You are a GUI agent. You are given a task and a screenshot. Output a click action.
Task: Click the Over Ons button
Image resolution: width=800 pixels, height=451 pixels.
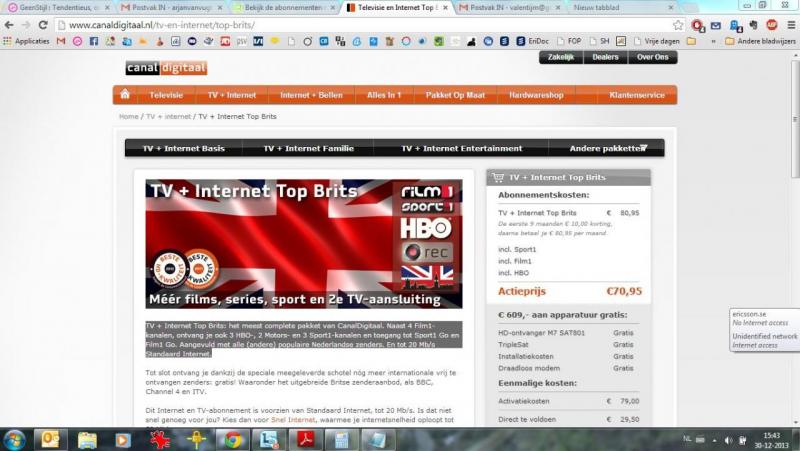[653, 57]
